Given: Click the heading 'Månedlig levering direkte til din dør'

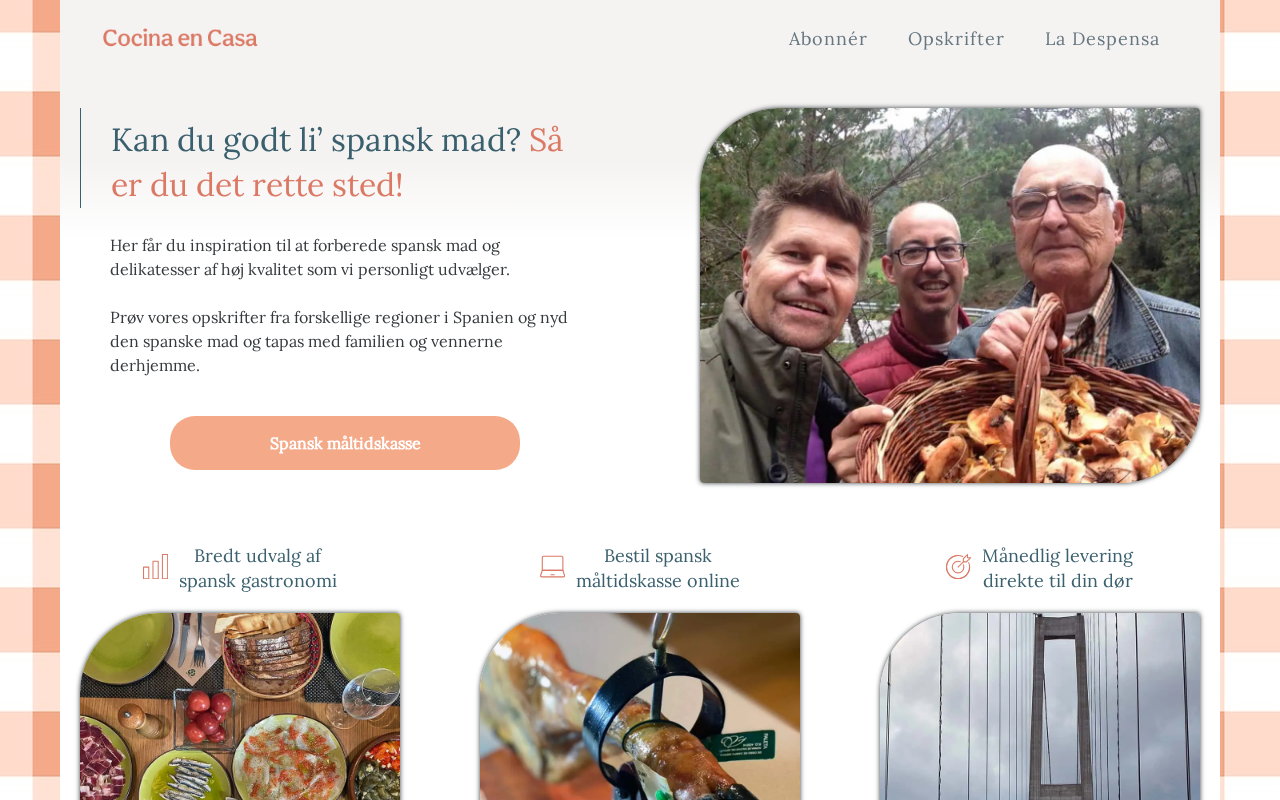Looking at the screenshot, I should 1058,568.
